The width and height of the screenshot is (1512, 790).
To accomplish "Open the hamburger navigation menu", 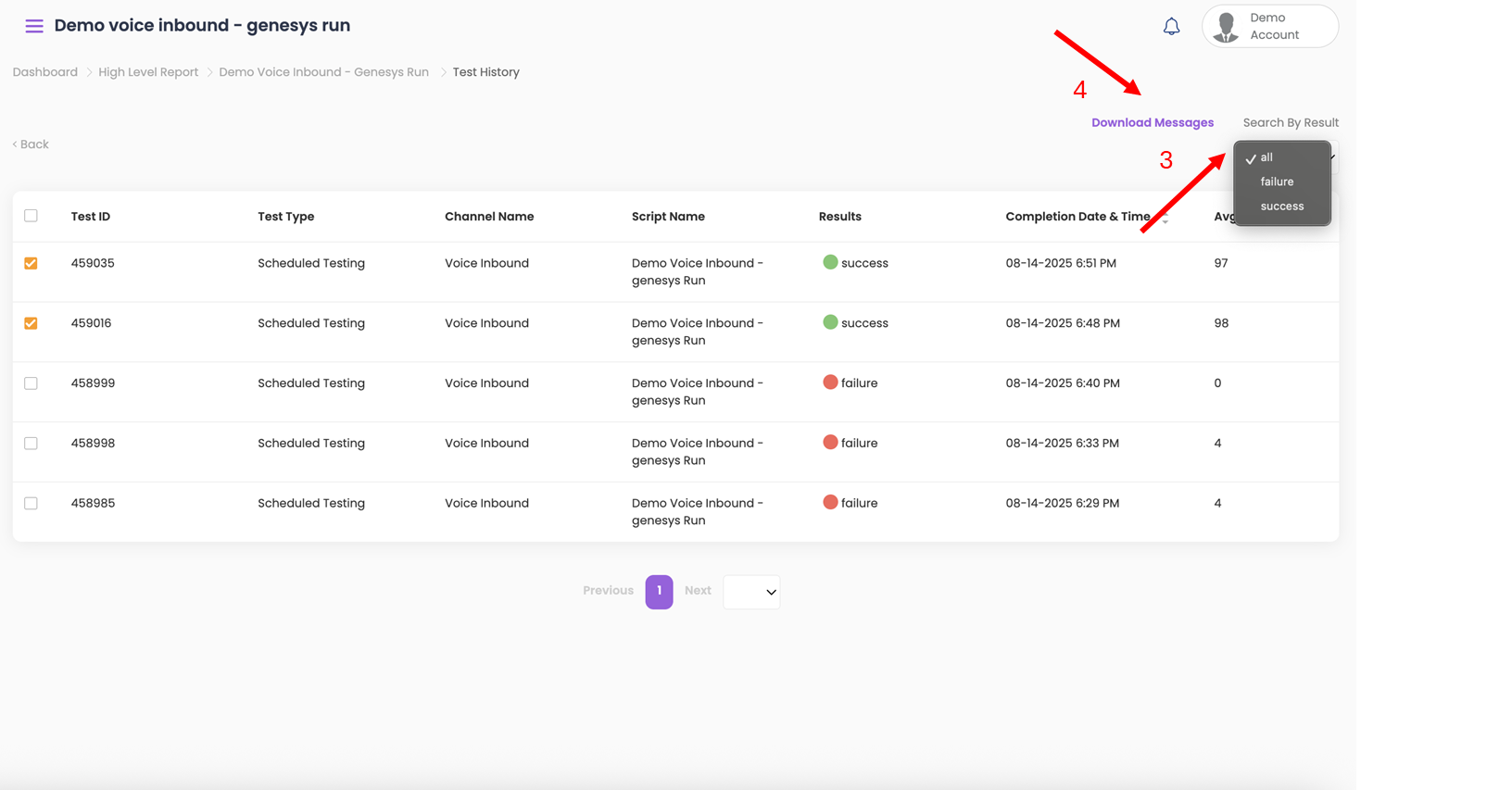I will point(34,26).
